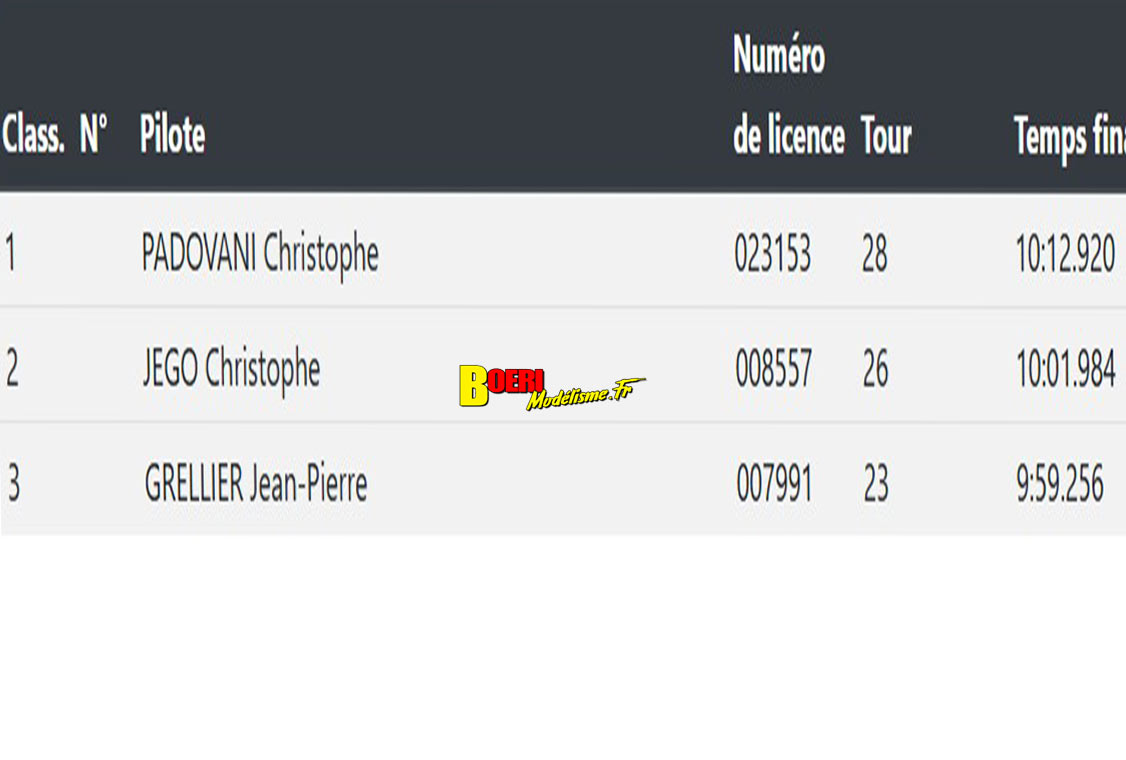Click ranking position 1 cell
This screenshot has width=1126, height=760.
(x=11, y=254)
